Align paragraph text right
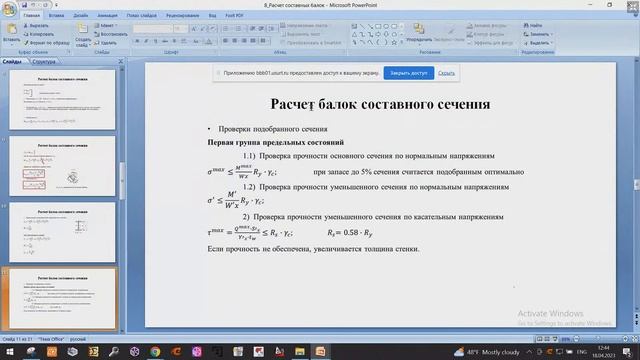Image resolution: width=640 pixels, height=360 pixels. point(244,41)
